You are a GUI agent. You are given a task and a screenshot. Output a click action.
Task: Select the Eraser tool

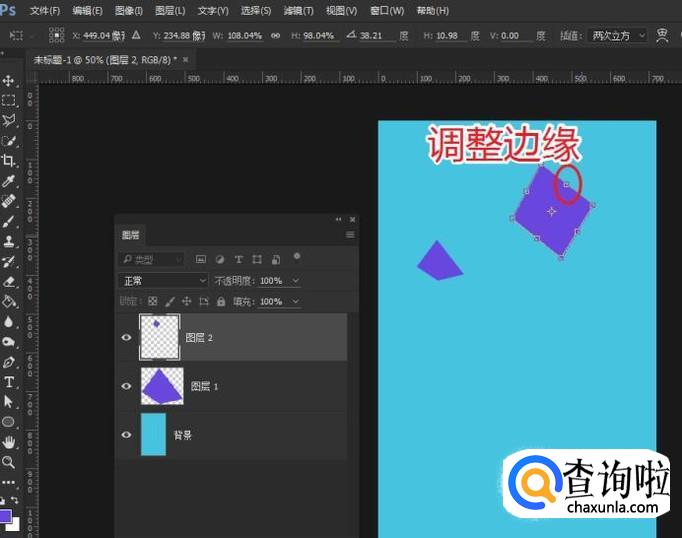coord(9,281)
